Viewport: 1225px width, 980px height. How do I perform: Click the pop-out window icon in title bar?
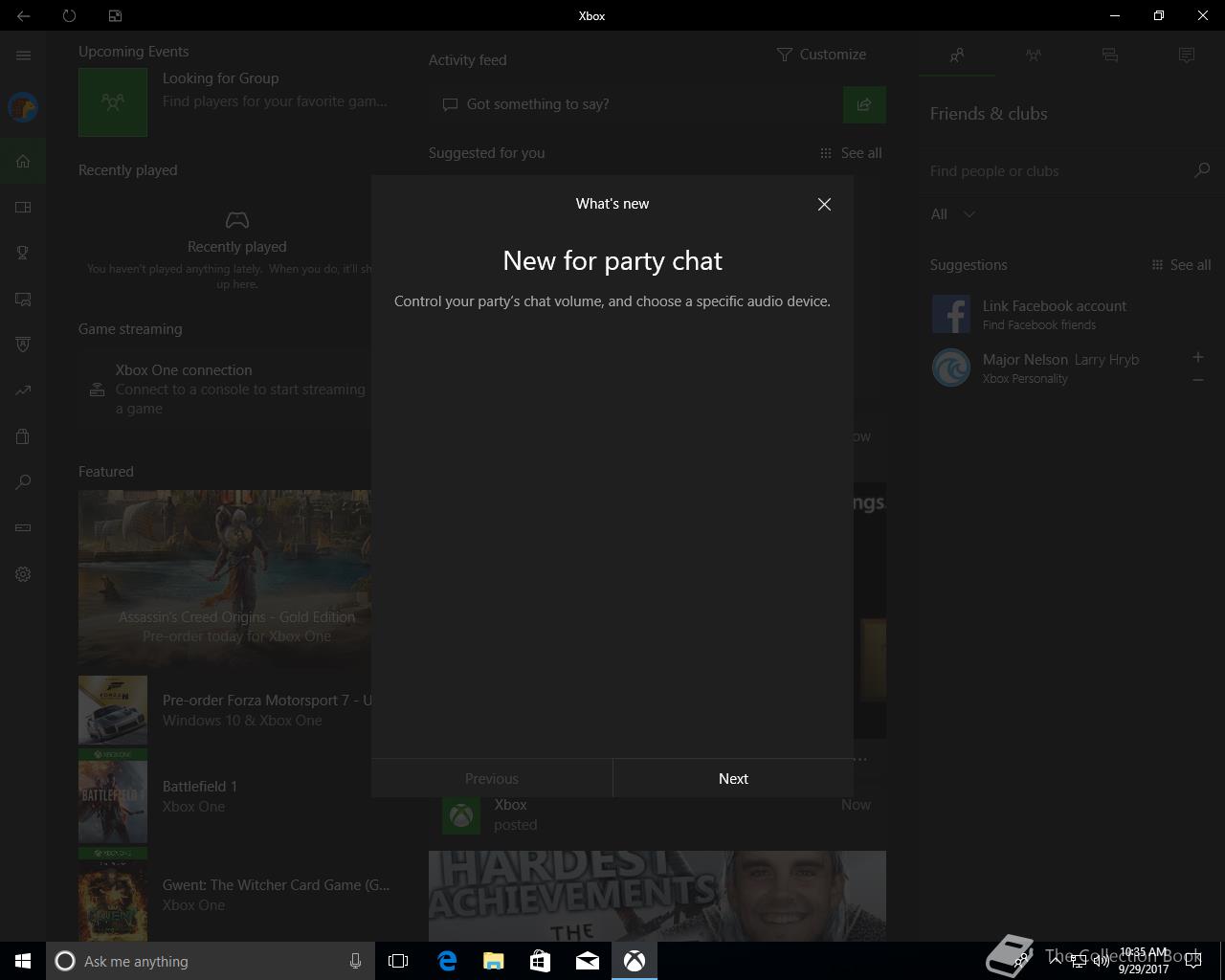pos(115,15)
